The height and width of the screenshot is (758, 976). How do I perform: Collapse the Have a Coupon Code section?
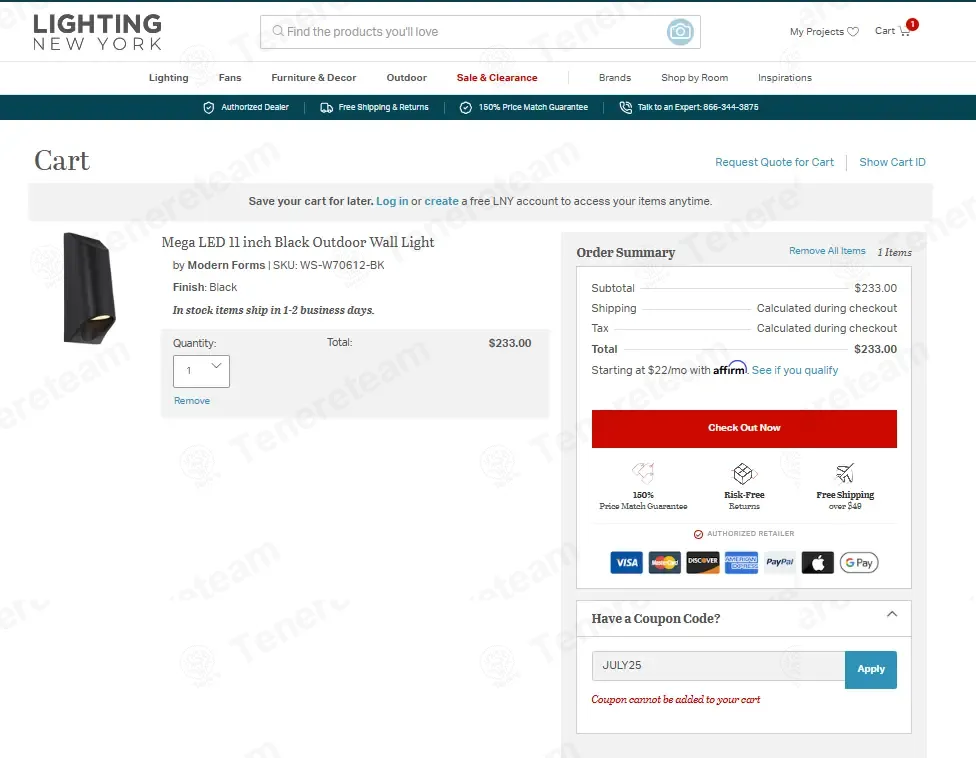[x=892, y=614]
